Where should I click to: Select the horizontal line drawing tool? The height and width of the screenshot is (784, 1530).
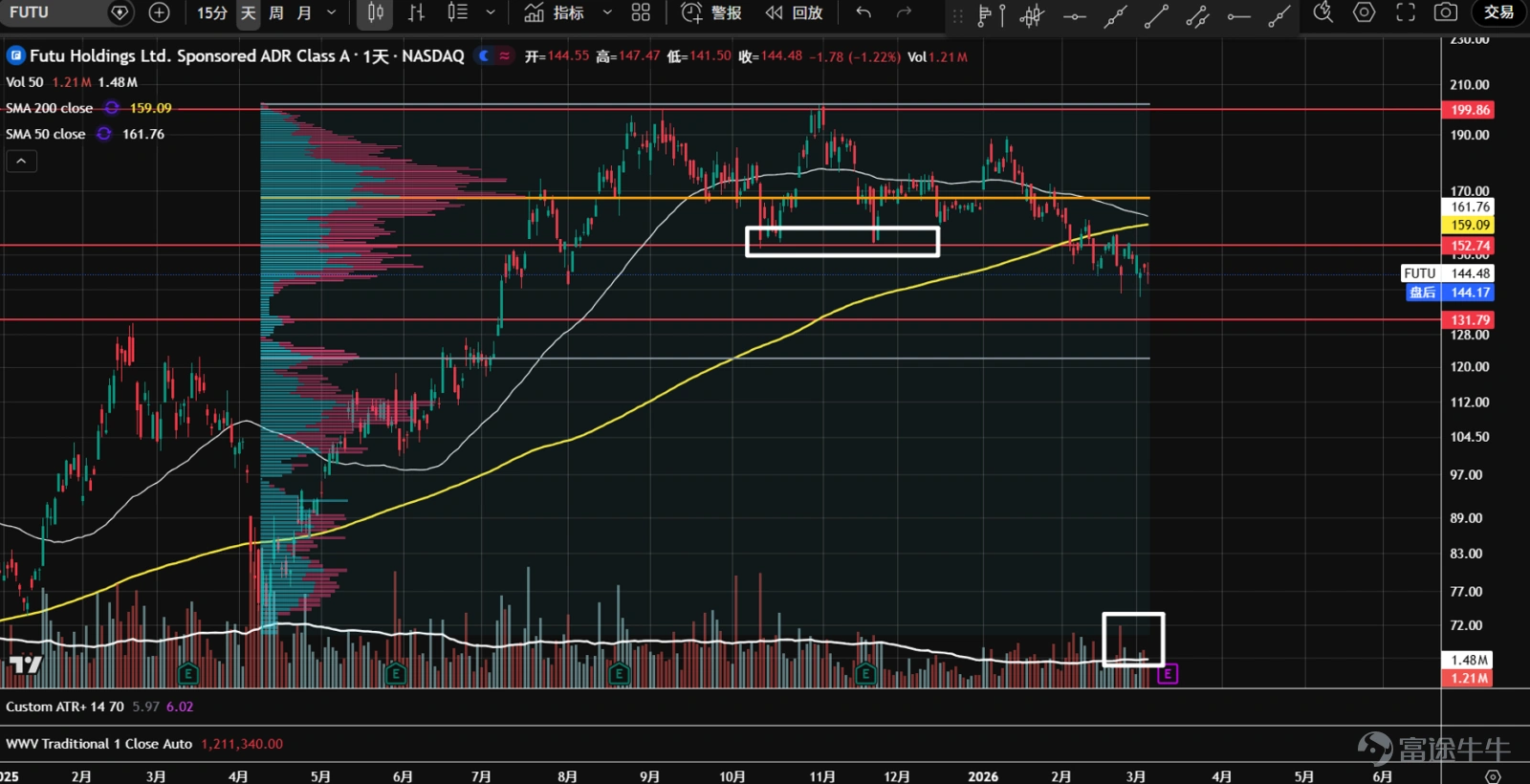(1074, 15)
